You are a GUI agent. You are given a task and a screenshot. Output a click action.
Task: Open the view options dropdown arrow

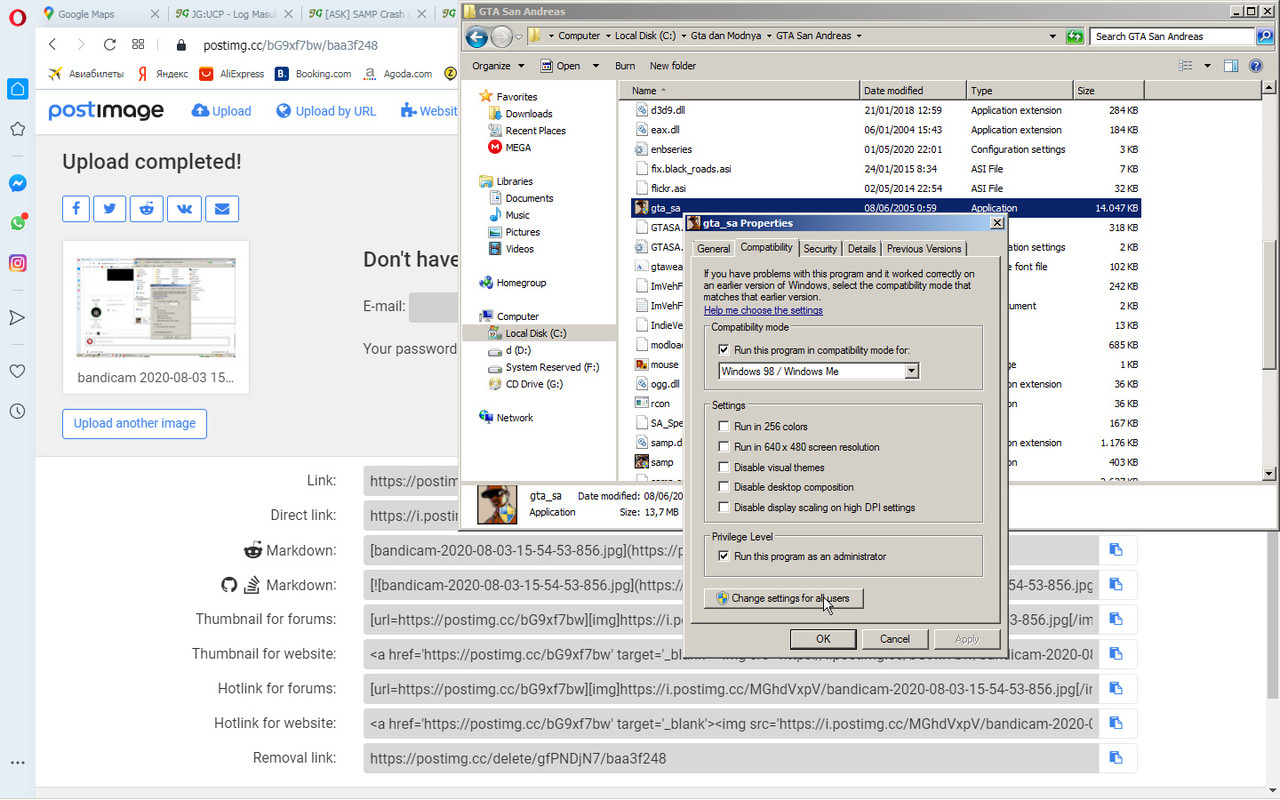(x=1207, y=66)
